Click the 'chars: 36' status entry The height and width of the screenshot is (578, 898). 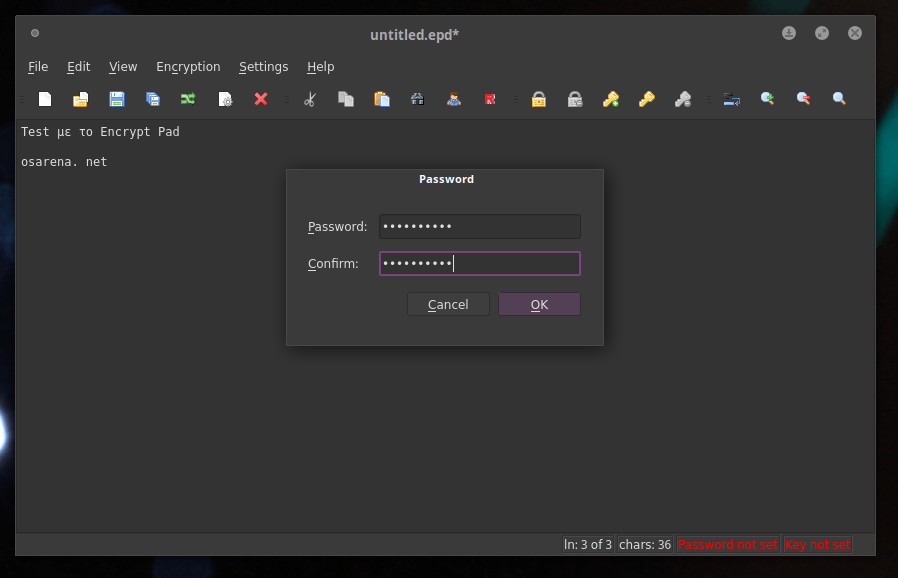coord(645,544)
